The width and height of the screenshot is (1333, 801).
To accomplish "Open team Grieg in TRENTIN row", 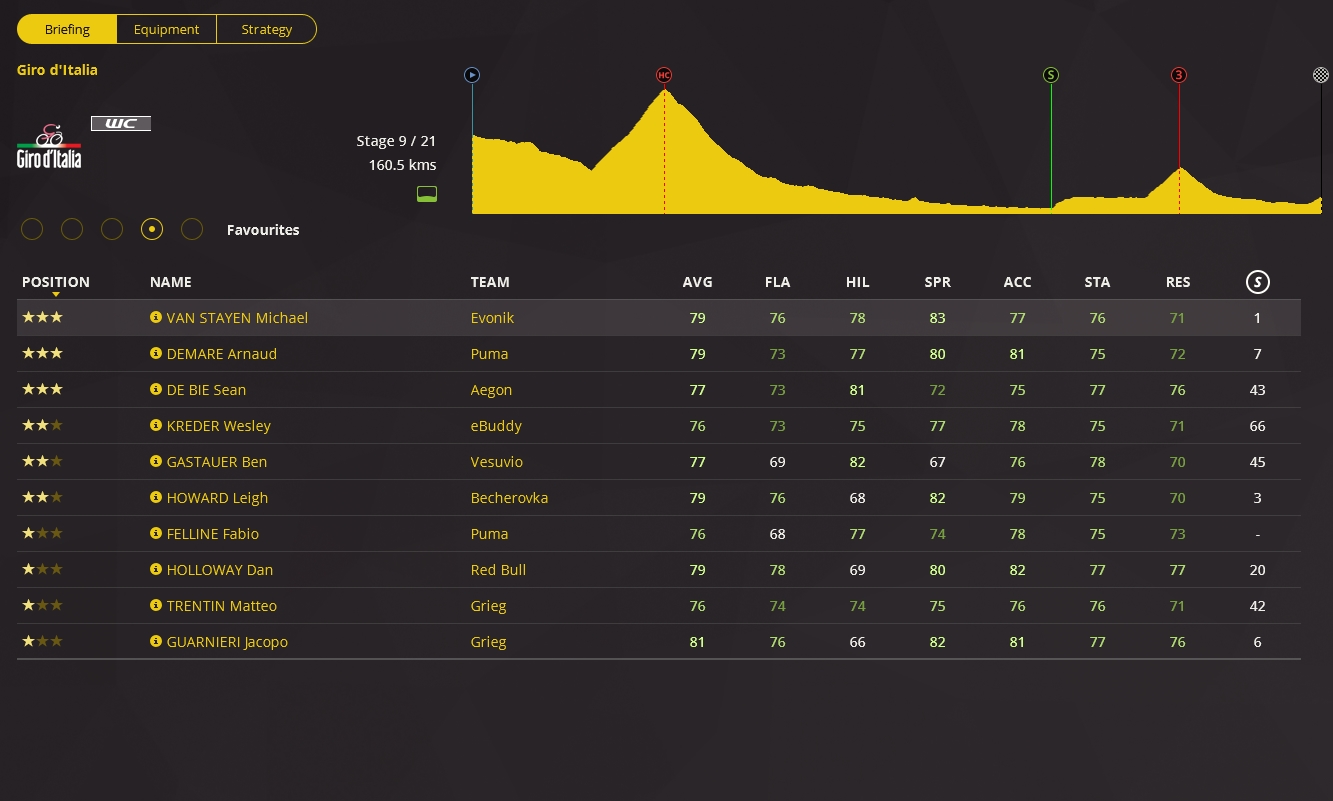I will click(x=489, y=606).
